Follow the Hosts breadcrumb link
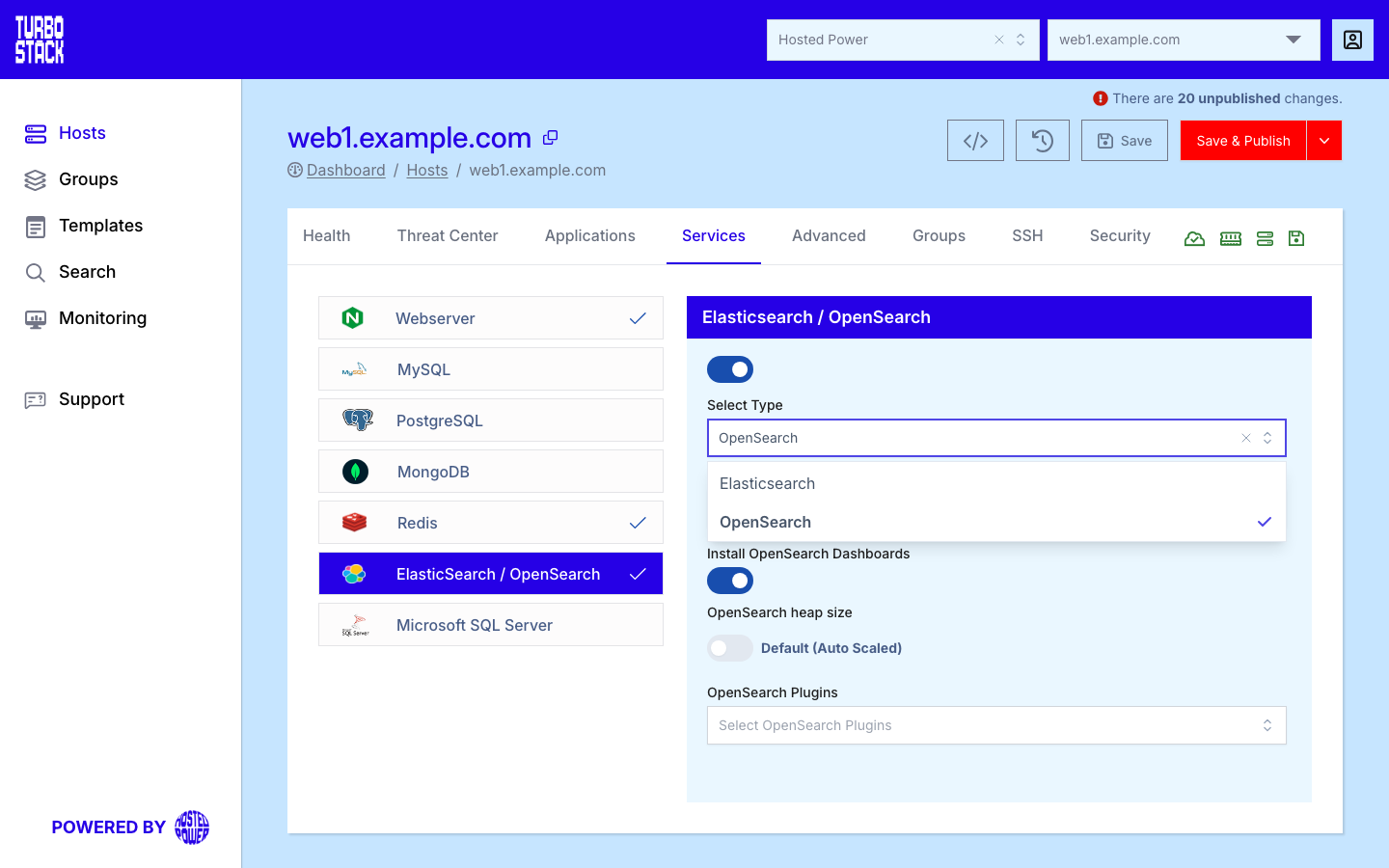The height and width of the screenshot is (868, 1389). (427, 171)
